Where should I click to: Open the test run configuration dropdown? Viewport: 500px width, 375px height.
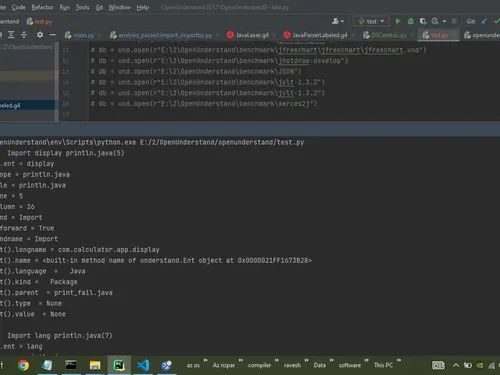pyautogui.click(x=371, y=21)
